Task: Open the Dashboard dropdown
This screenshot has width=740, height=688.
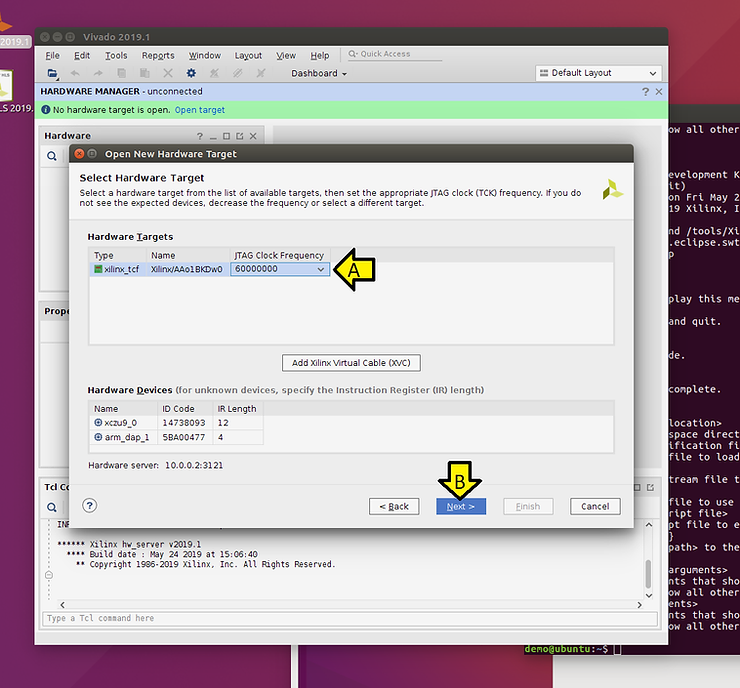Action: point(319,73)
